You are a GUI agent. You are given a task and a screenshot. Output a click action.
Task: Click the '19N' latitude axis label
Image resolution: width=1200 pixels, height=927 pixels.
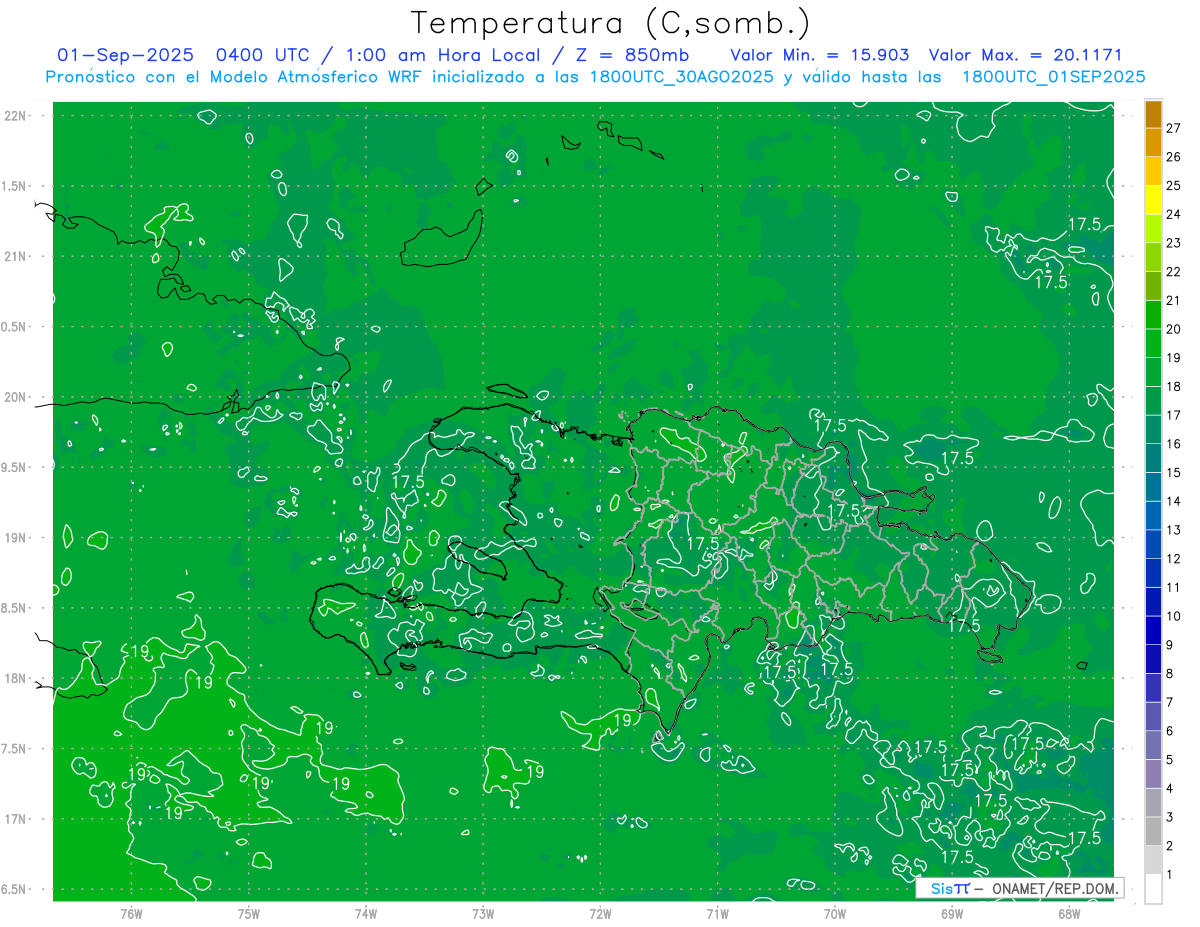pos(16,538)
